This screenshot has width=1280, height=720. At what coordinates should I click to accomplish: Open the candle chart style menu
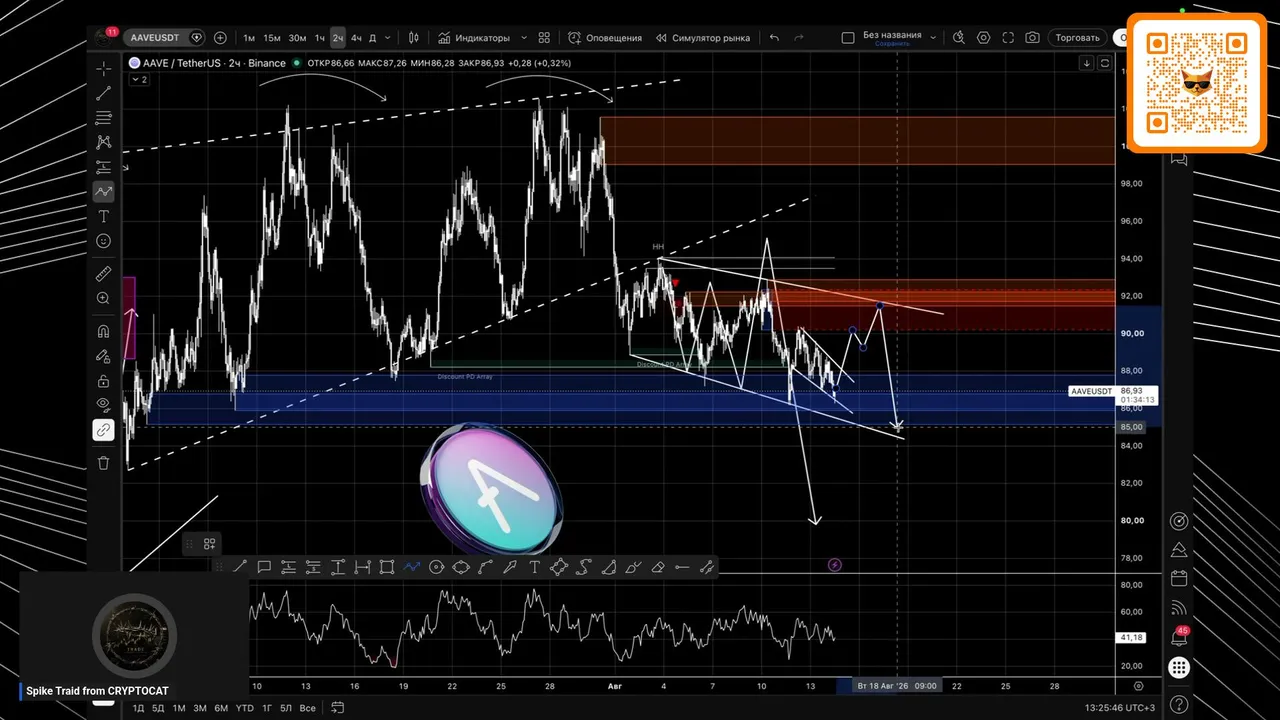click(414, 38)
